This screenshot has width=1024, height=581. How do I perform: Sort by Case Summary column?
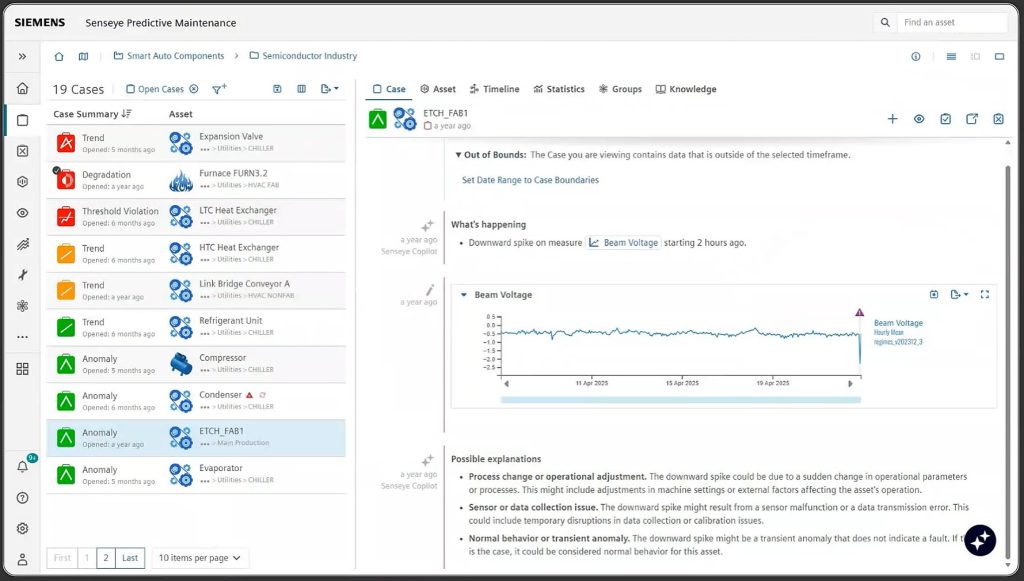(x=92, y=114)
